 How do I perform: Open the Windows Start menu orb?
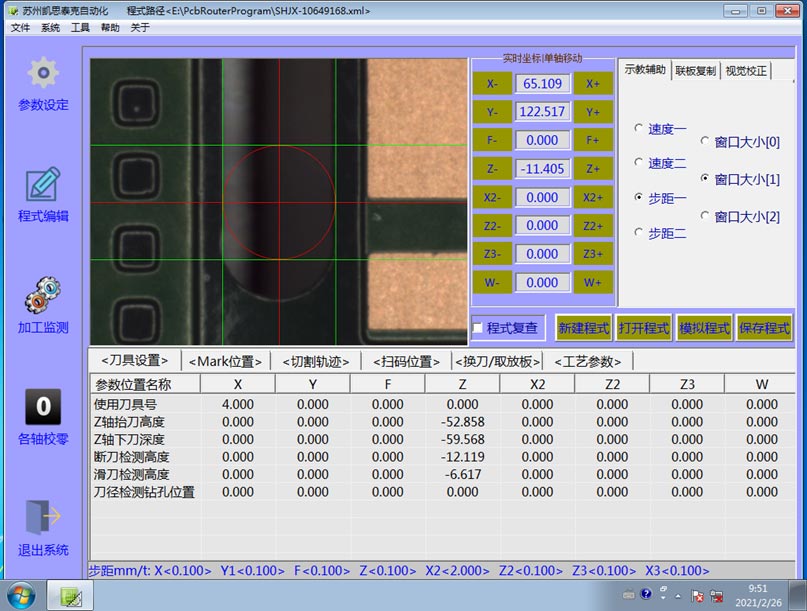pos(21,596)
